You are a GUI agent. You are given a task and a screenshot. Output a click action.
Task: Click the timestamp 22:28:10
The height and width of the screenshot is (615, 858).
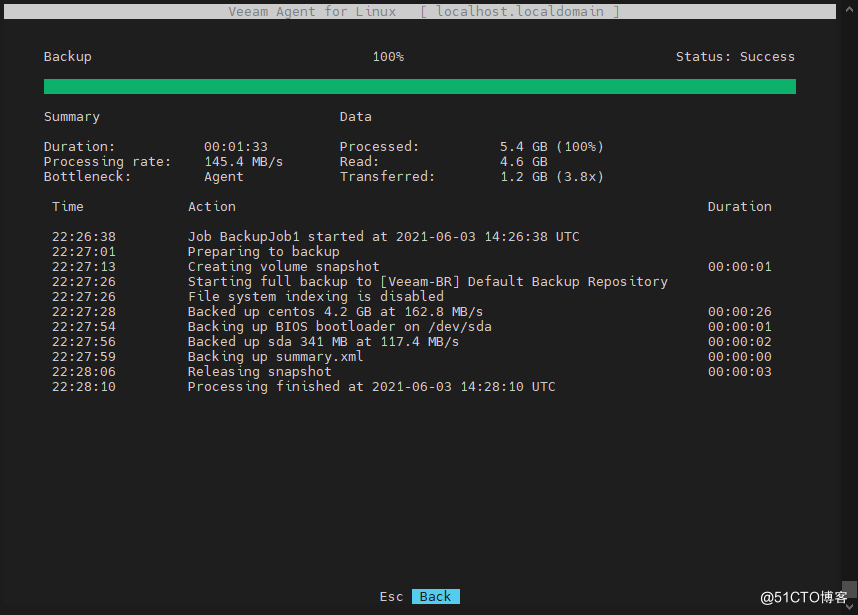pyautogui.click(x=84, y=387)
